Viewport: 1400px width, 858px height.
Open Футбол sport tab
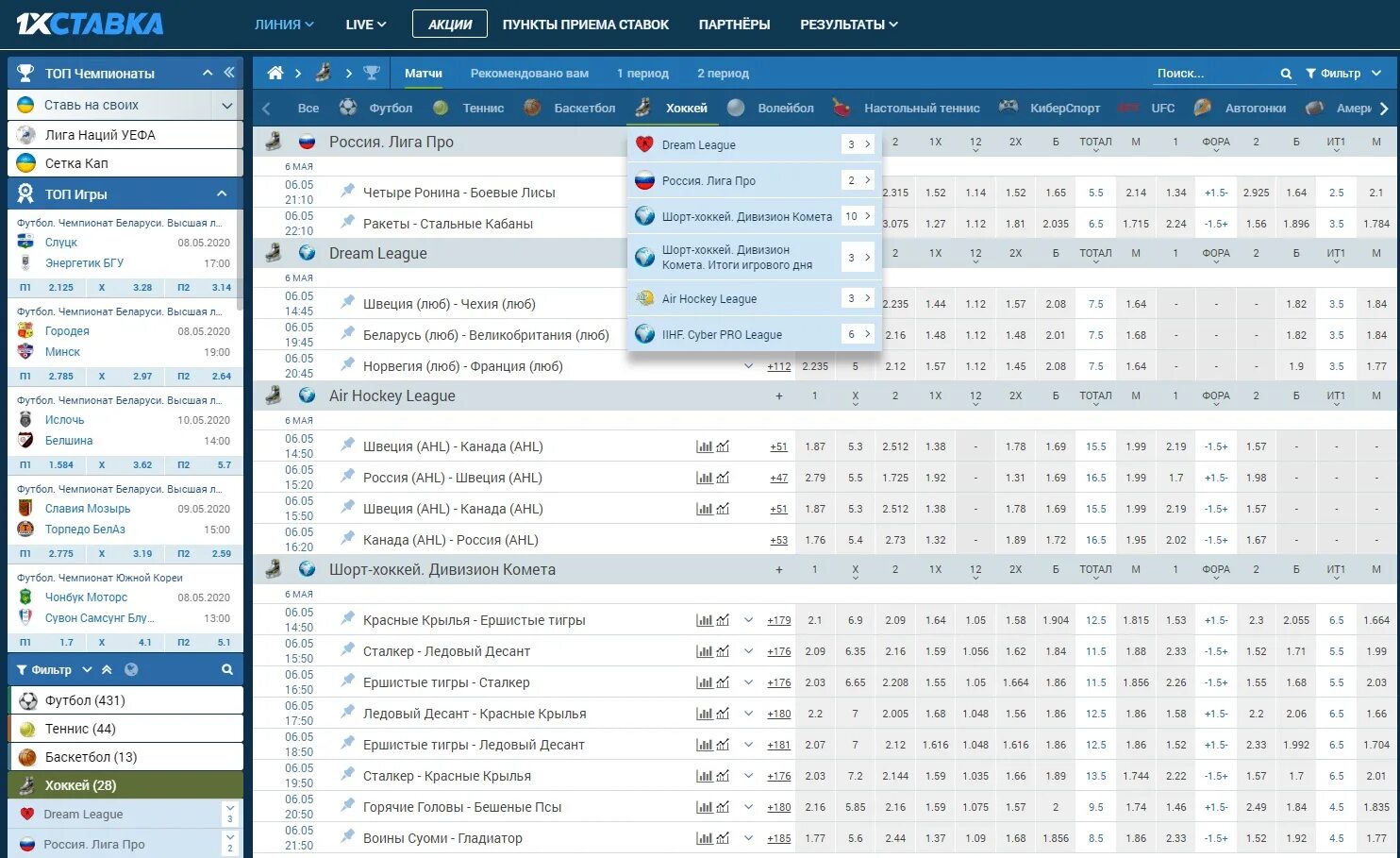click(376, 108)
